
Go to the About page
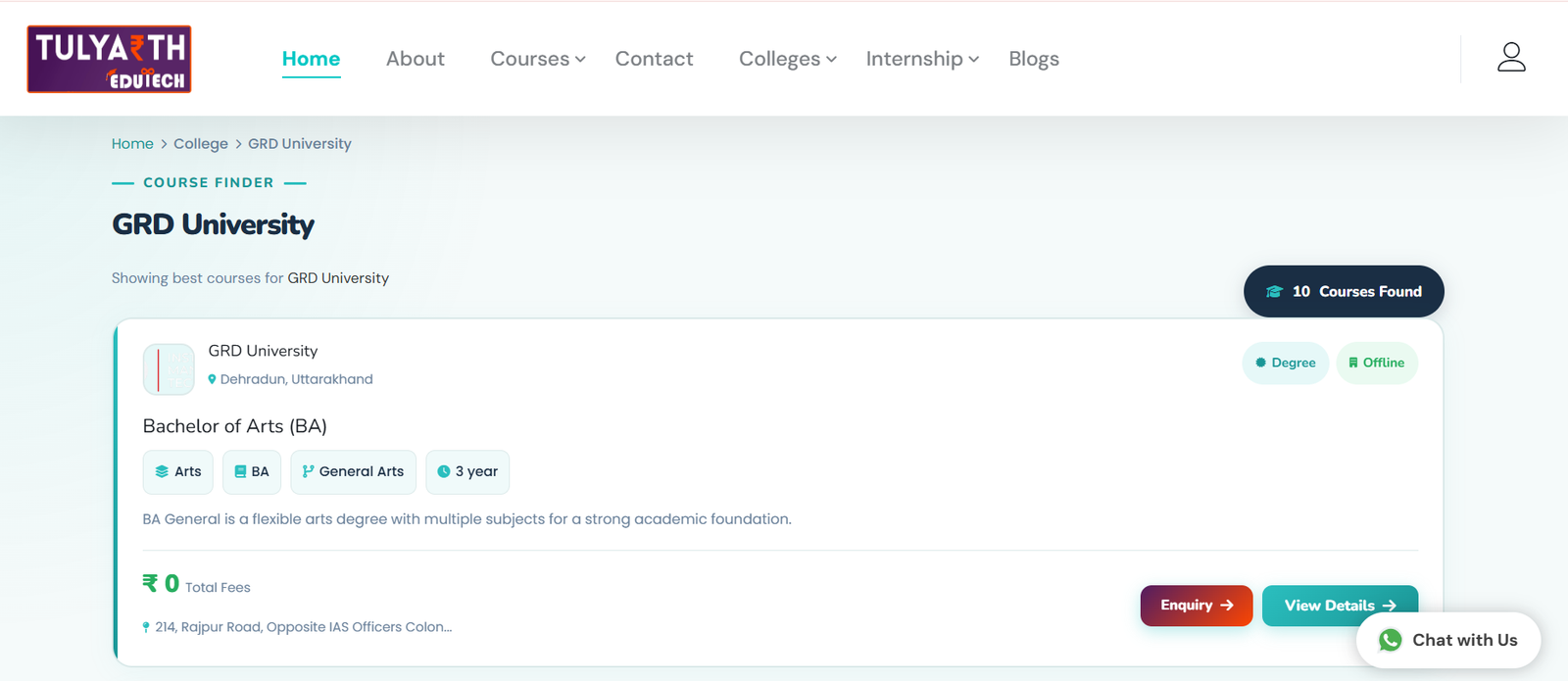tap(416, 59)
